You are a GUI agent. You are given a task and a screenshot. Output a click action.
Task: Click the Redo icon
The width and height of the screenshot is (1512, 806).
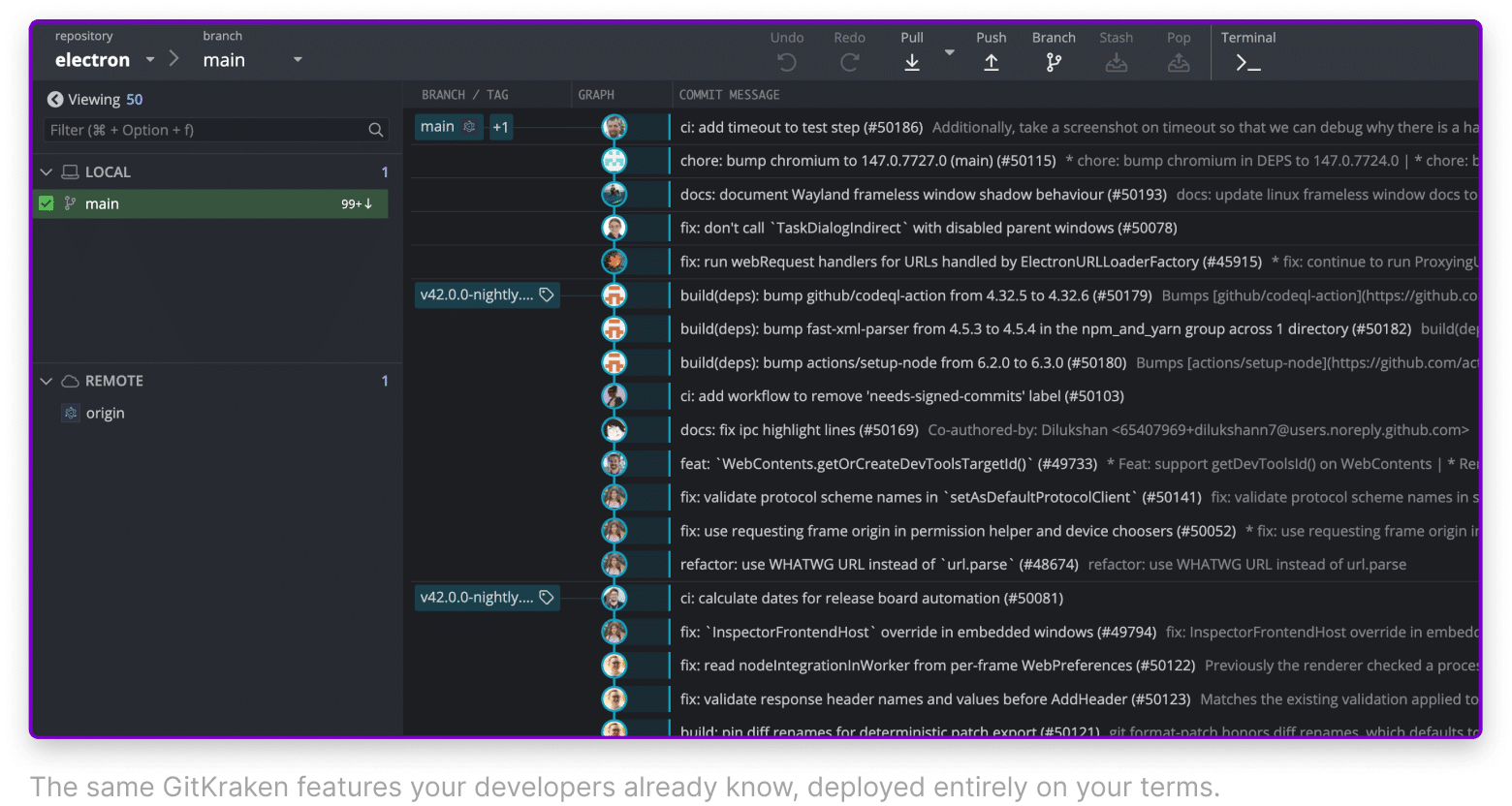click(x=849, y=62)
